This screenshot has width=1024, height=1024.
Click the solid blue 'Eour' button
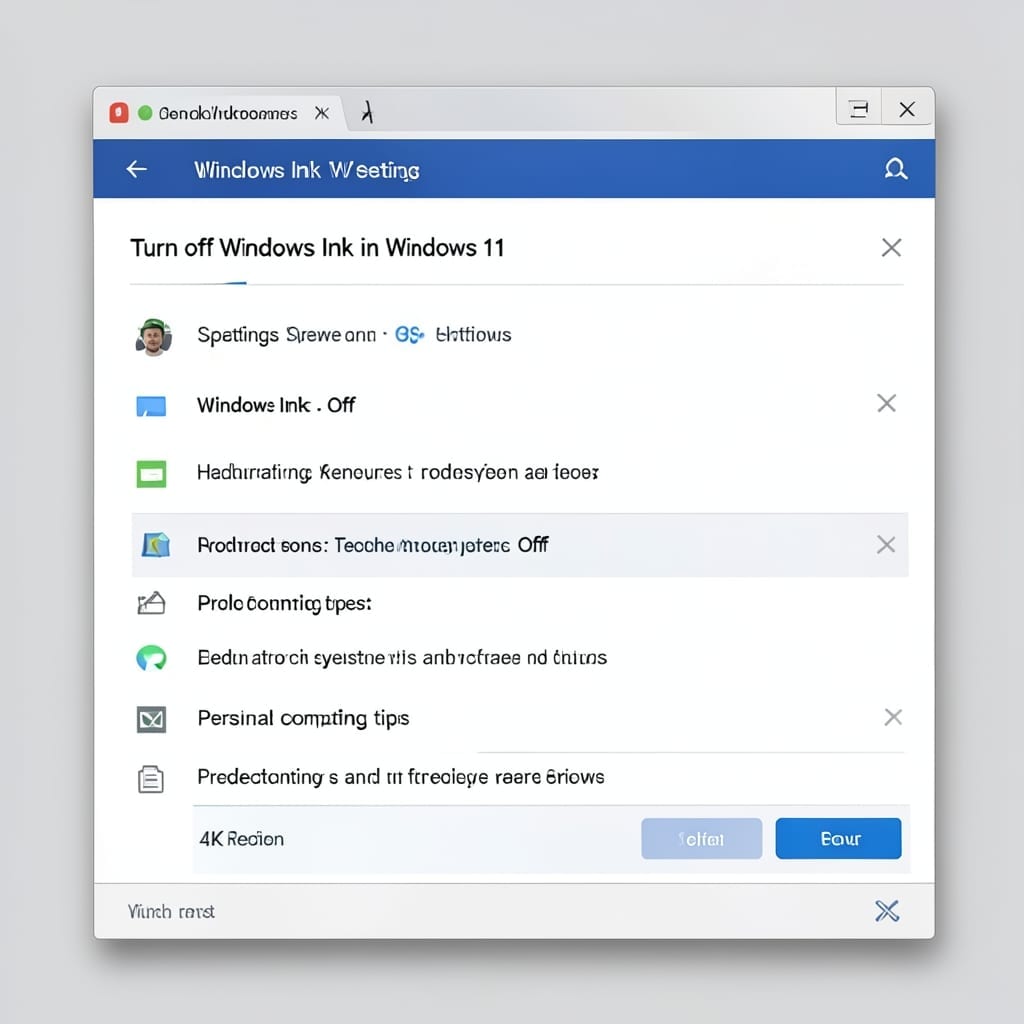click(x=839, y=839)
